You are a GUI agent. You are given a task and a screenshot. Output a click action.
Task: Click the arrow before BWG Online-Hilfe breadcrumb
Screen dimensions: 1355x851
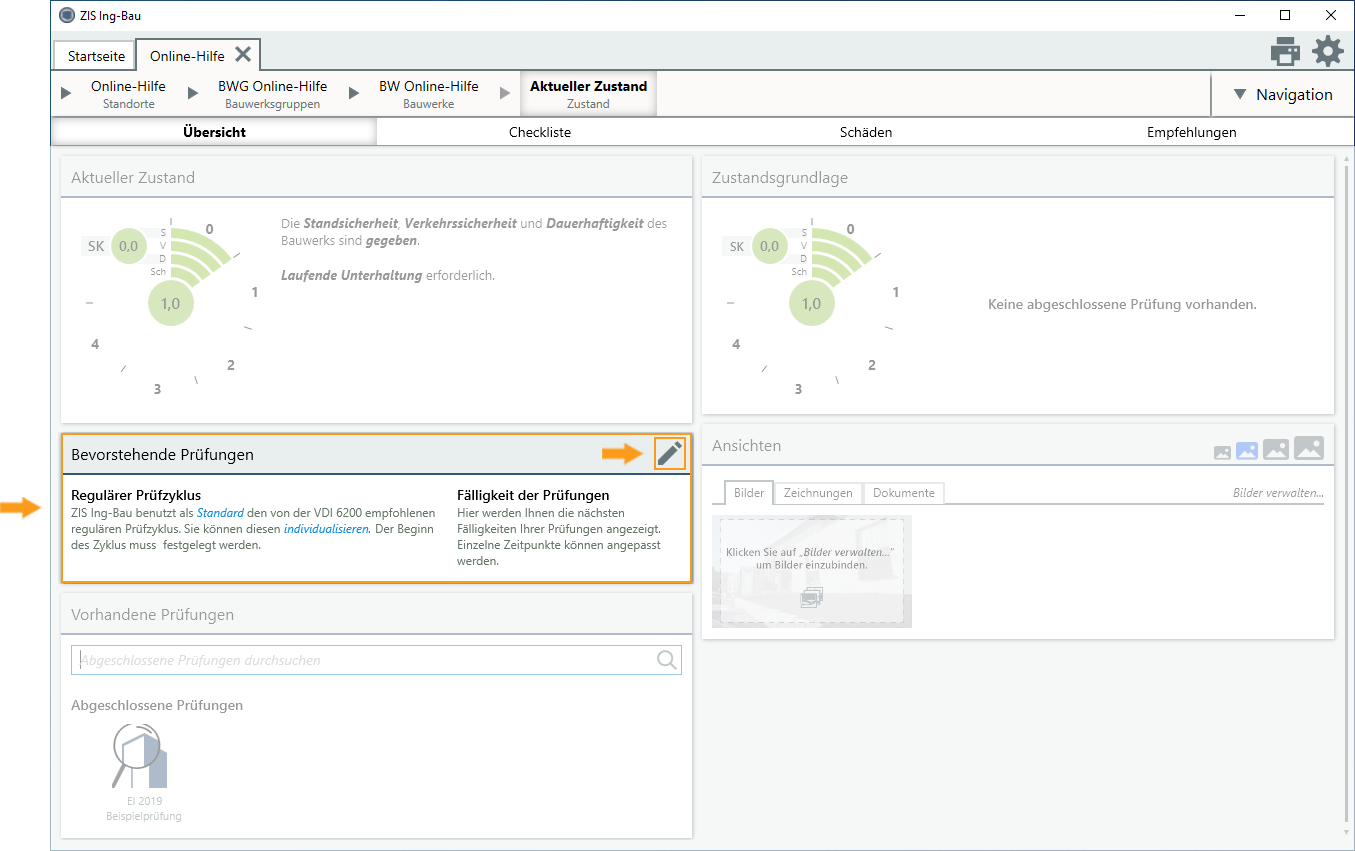[x=193, y=94]
